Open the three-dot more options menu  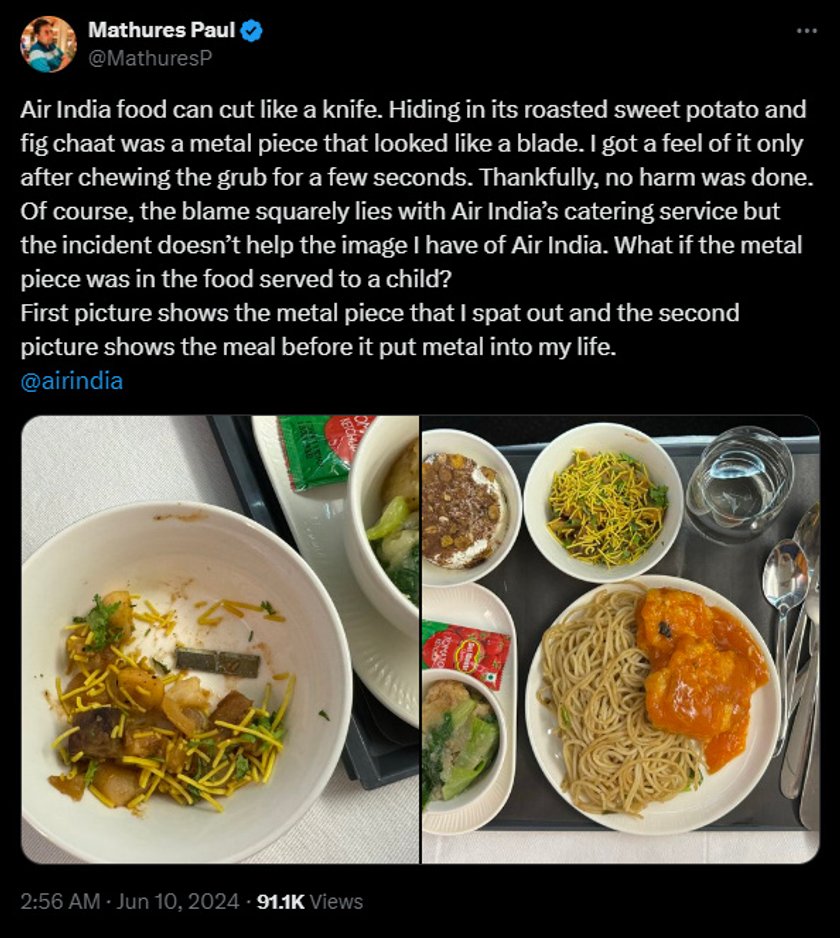click(x=806, y=31)
